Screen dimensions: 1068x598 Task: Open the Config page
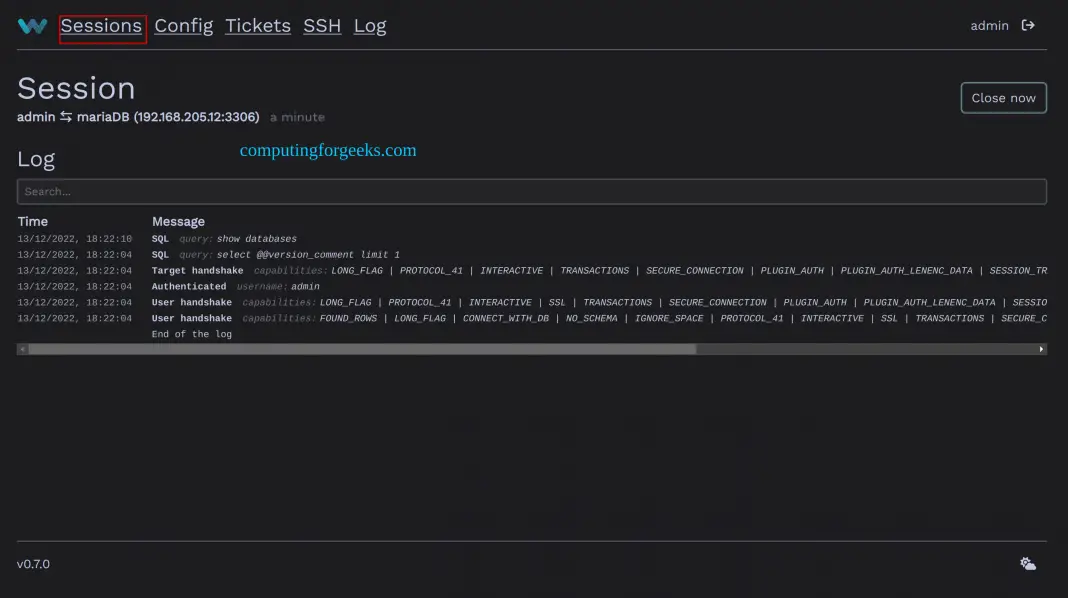[x=184, y=25]
